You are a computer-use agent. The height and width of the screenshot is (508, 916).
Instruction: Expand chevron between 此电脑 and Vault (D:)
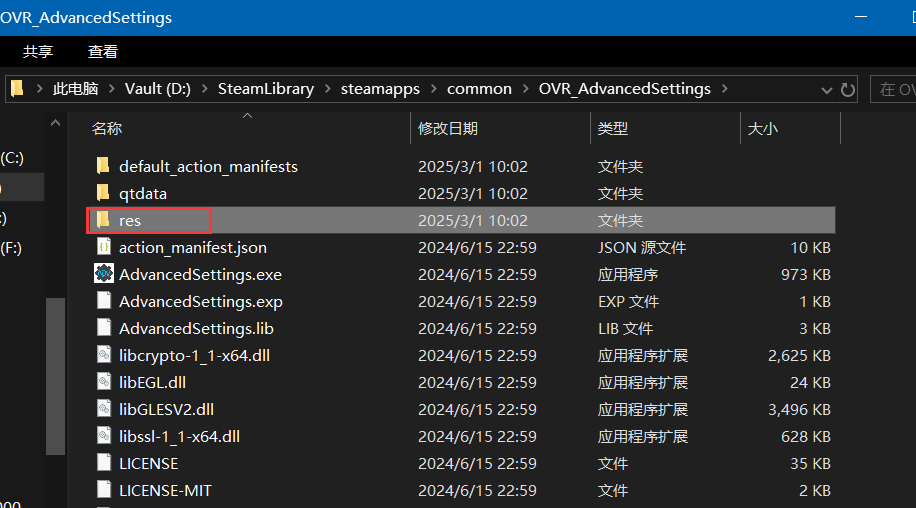tap(112, 89)
